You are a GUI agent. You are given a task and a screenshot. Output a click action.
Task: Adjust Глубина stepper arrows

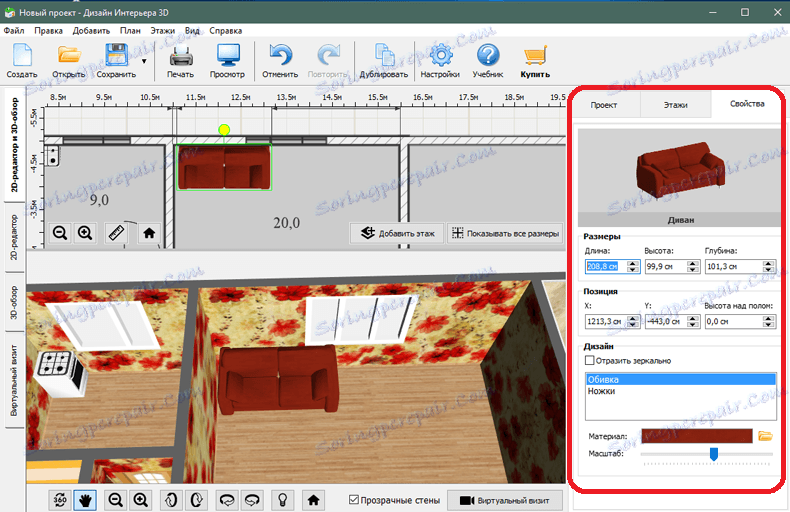(x=768, y=266)
